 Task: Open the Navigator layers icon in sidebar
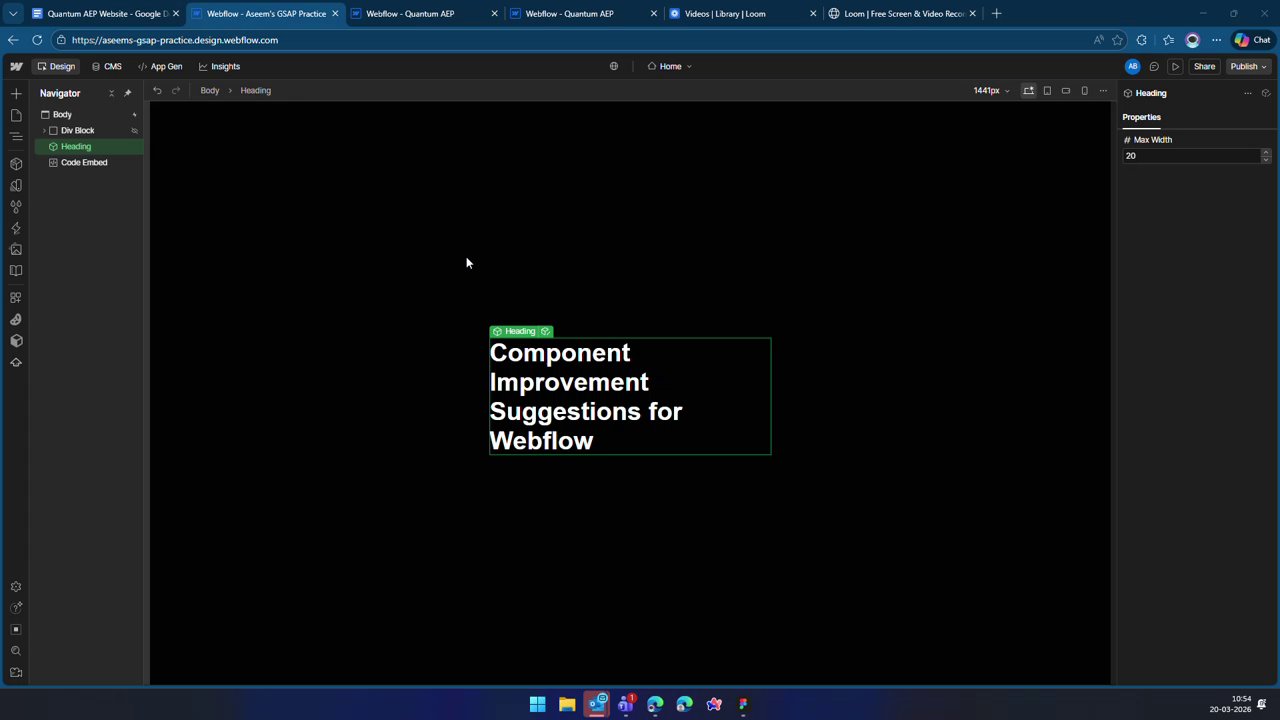(15, 136)
